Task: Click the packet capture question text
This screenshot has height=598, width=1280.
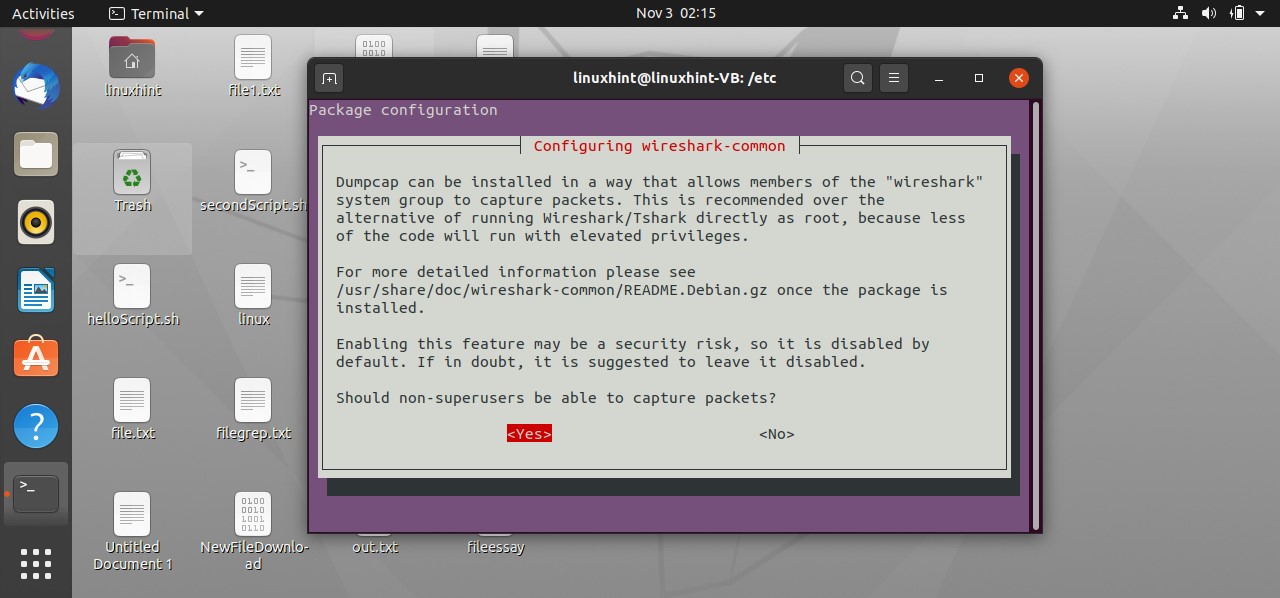Action: (556, 398)
